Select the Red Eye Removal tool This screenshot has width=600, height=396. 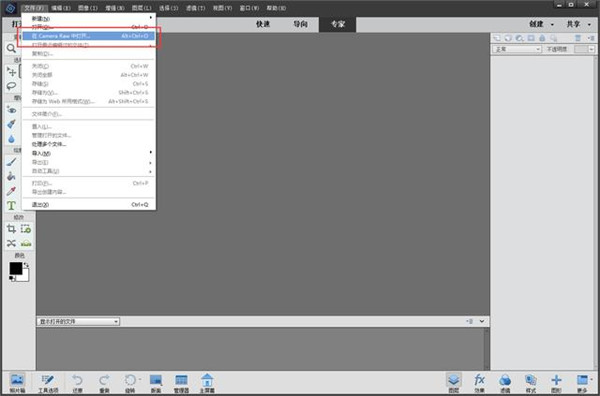[x=11, y=110]
